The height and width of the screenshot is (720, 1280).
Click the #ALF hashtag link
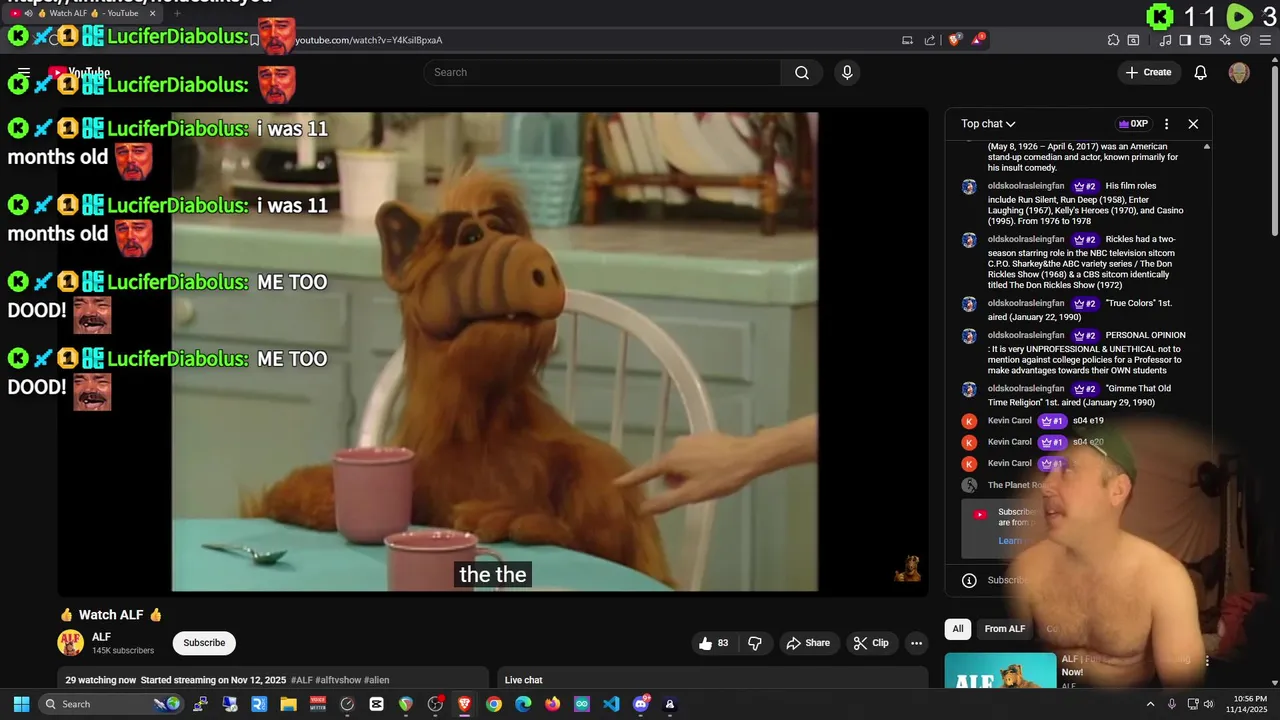(x=301, y=680)
